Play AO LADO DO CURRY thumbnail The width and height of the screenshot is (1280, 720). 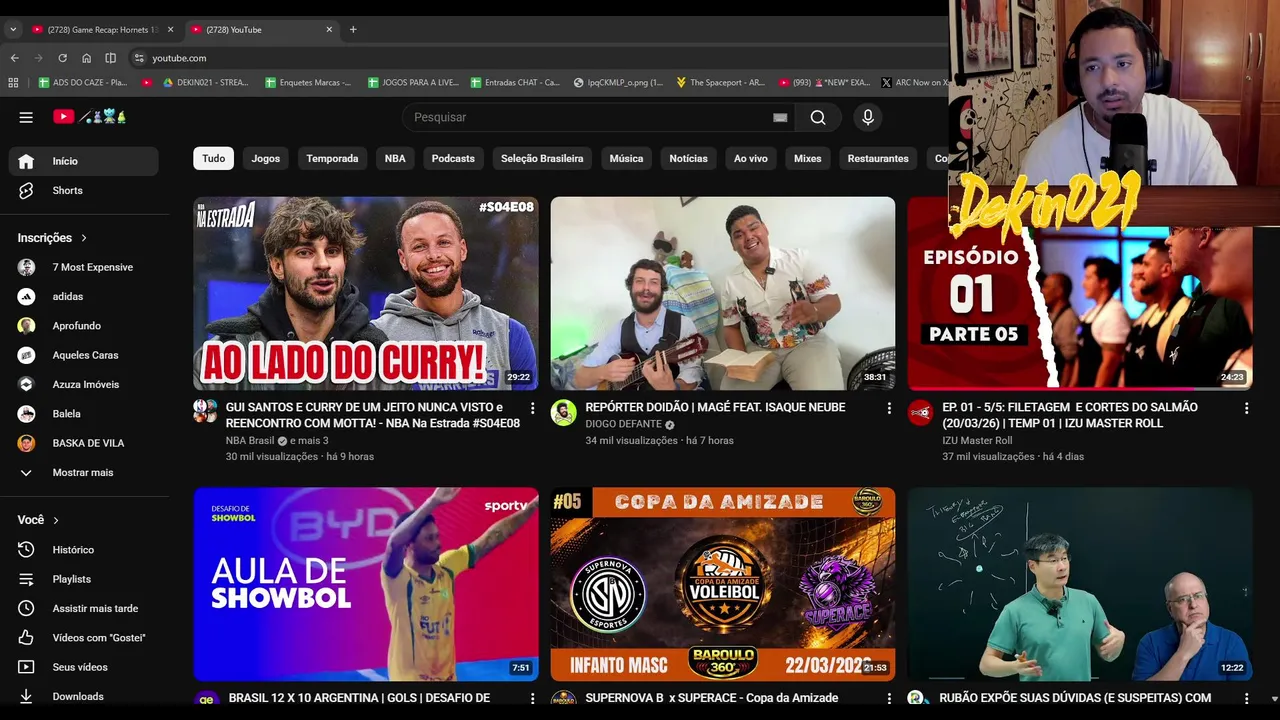[x=366, y=293]
